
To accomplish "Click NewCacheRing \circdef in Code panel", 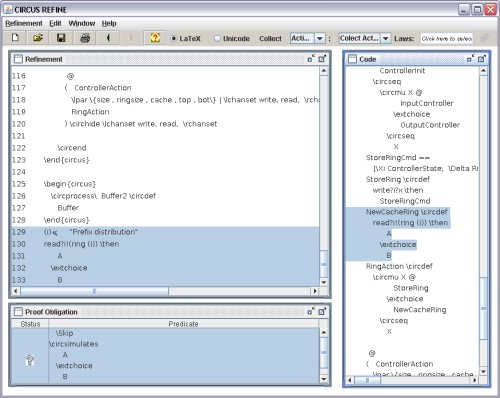I will pyautogui.click(x=407, y=212).
